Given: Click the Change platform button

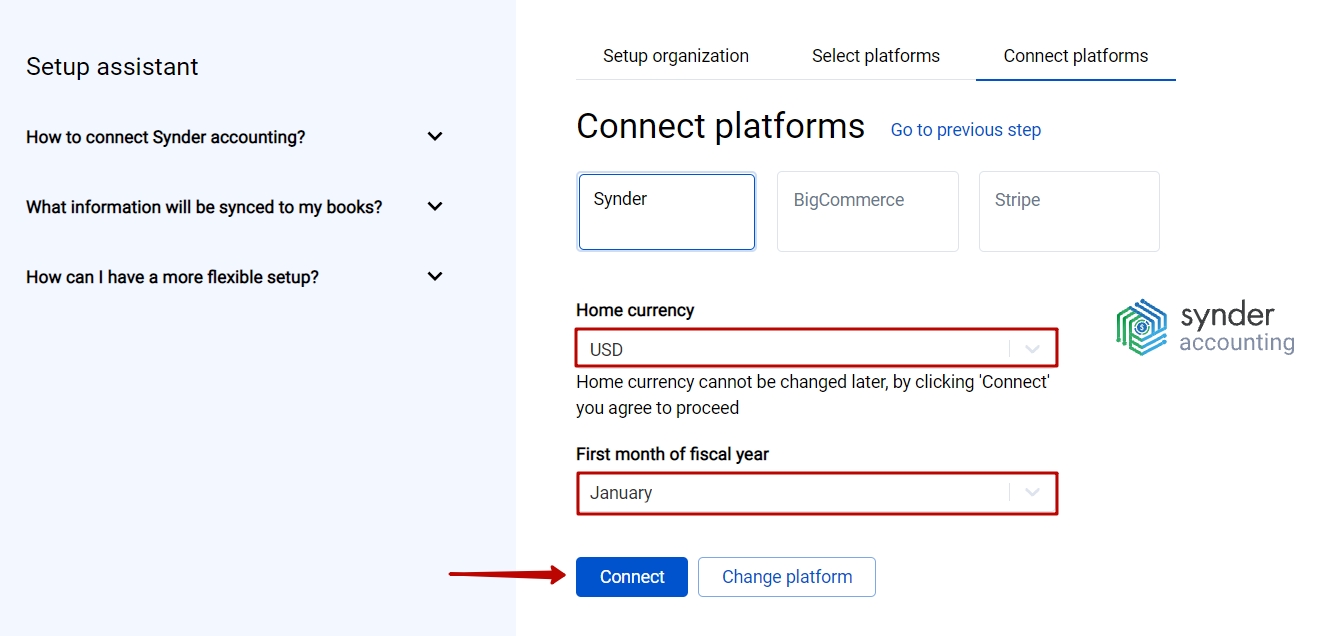Looking at the screenshot, I should (787, 577).
